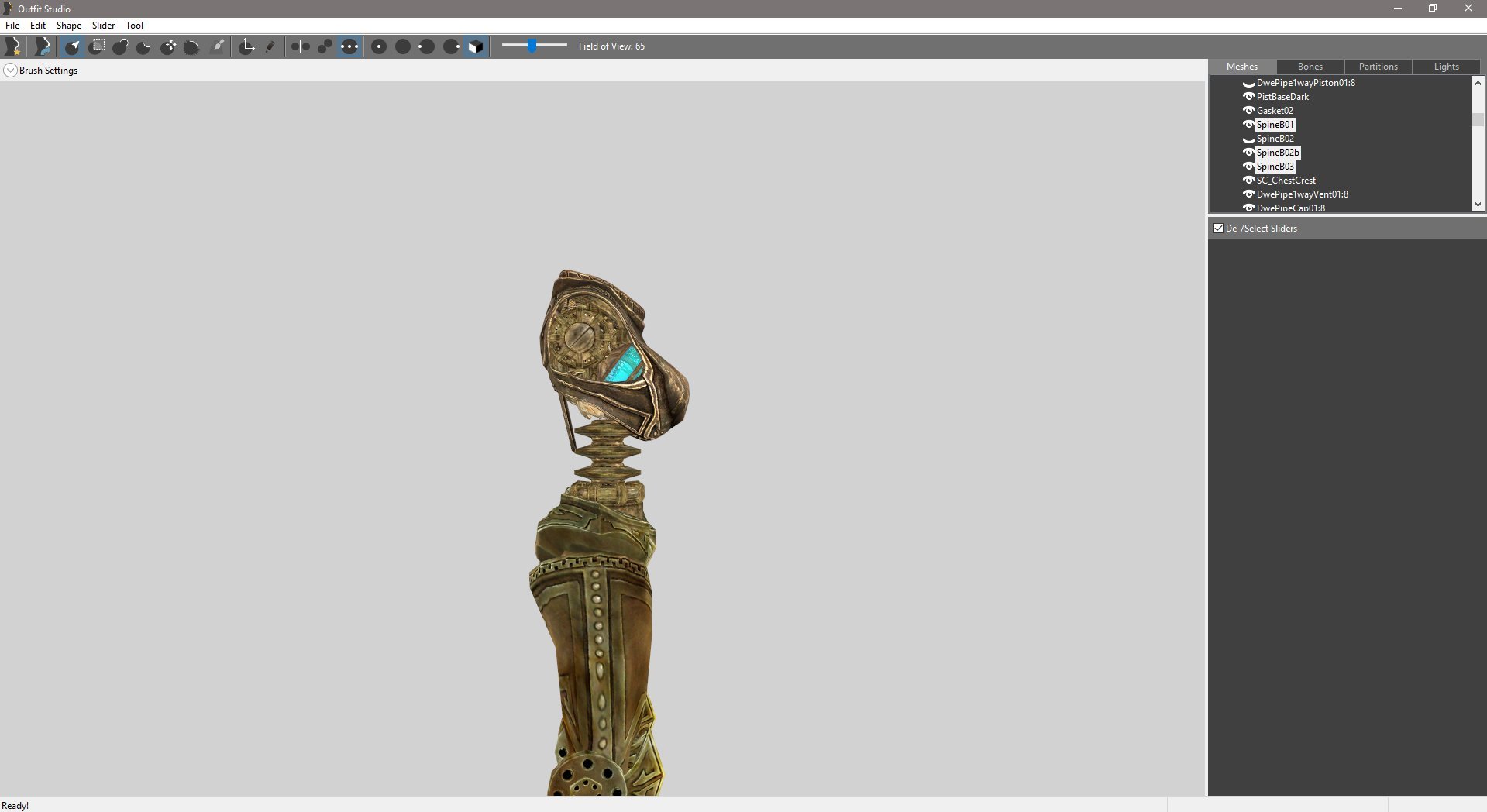Pick the Inflate brush tool
The image size is (1487, 812).
[121, 46]
